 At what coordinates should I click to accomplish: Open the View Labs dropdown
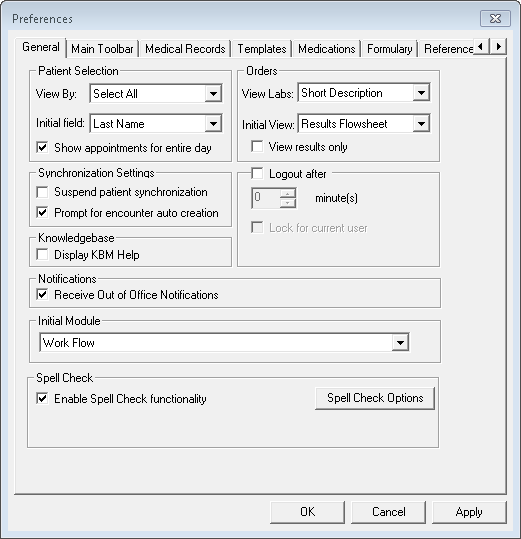[421, 93]
